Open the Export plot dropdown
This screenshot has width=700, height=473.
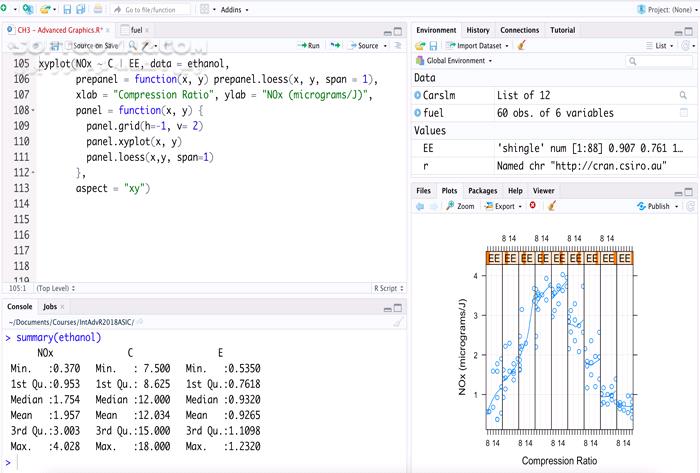(504, 206)
